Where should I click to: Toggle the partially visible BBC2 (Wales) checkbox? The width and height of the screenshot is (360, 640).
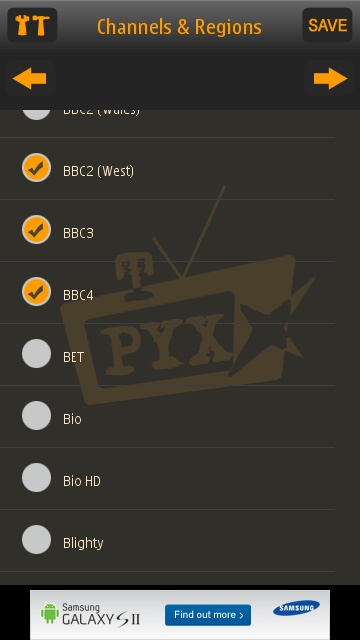tap(36, 115)
